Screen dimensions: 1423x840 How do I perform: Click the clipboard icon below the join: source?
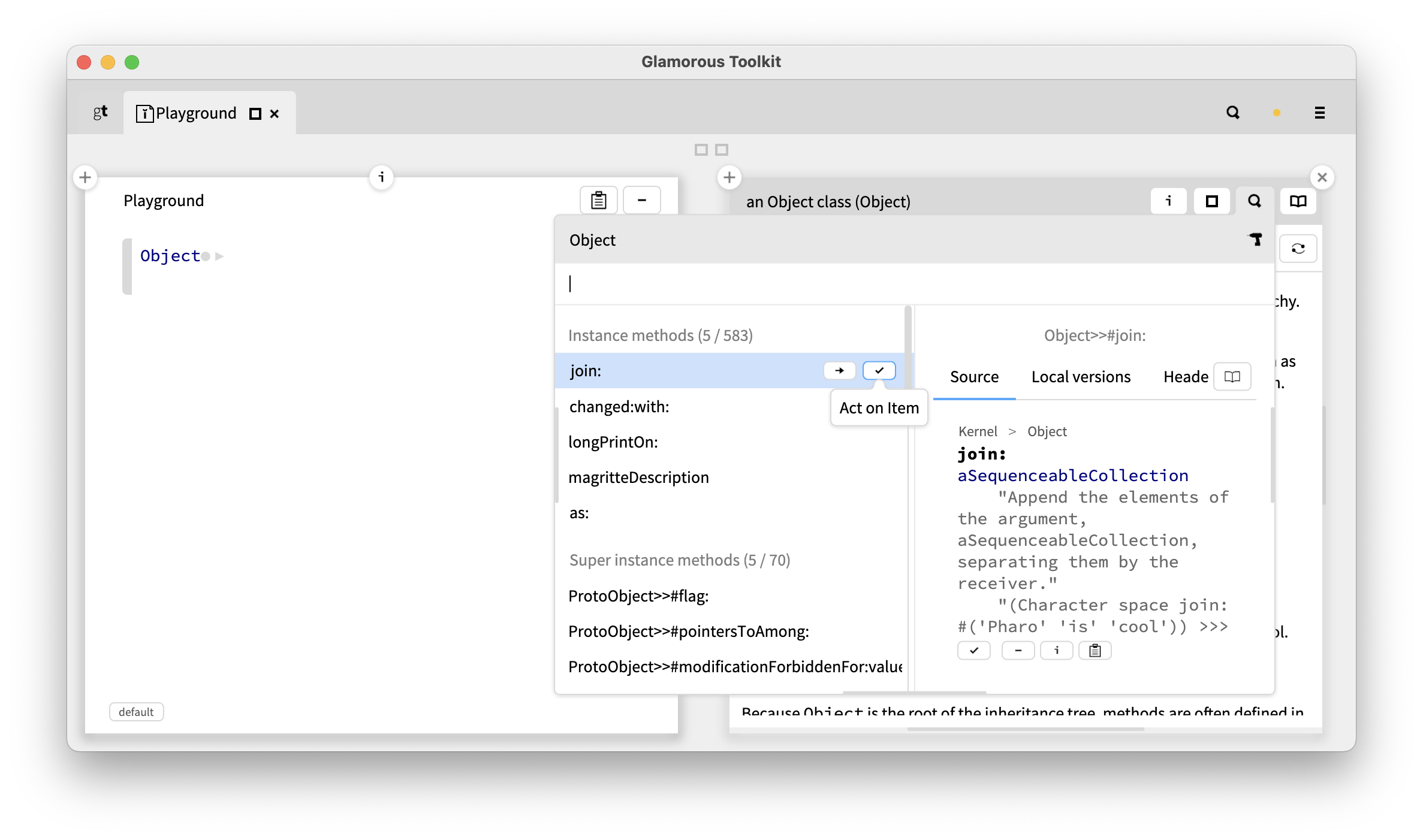tap(1095, 651)
